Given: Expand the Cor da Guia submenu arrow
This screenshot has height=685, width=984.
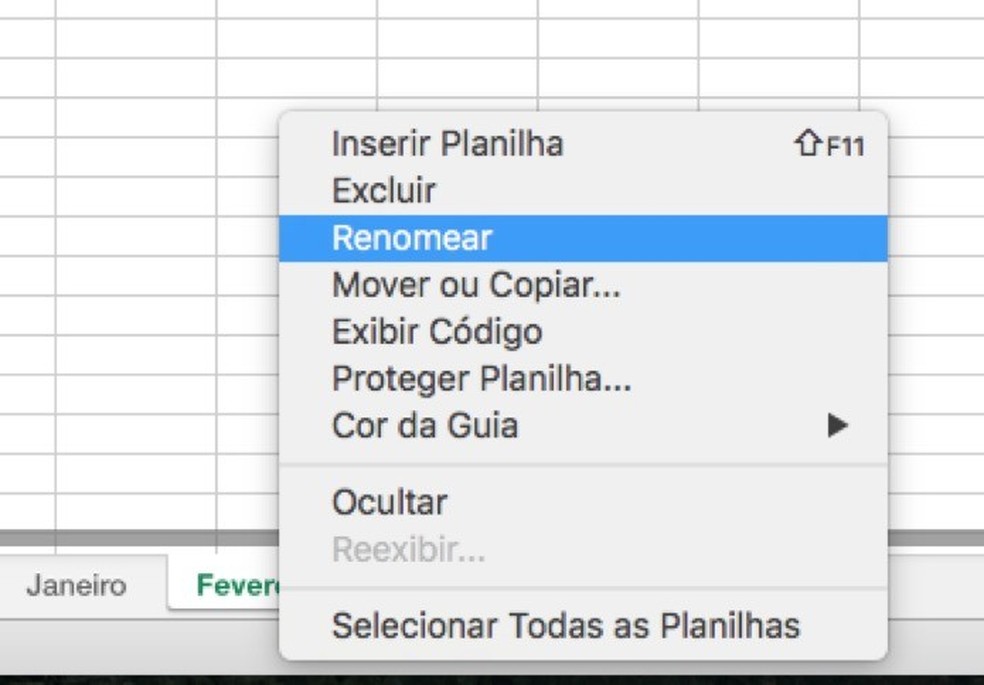Looking at the screenshot, I should point(838,426).
